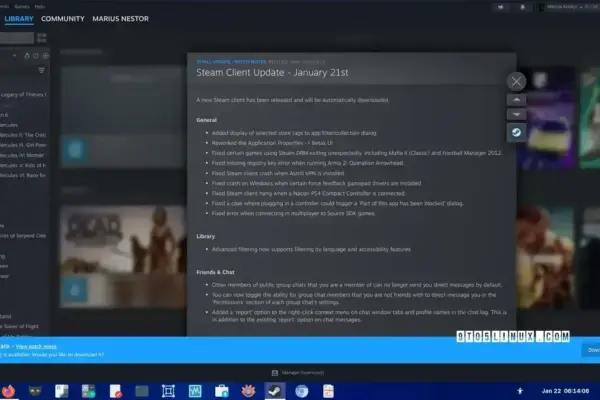Launch Firefox from the taskbar
This screenshot has height=400, width=600.
pos(8,391)
